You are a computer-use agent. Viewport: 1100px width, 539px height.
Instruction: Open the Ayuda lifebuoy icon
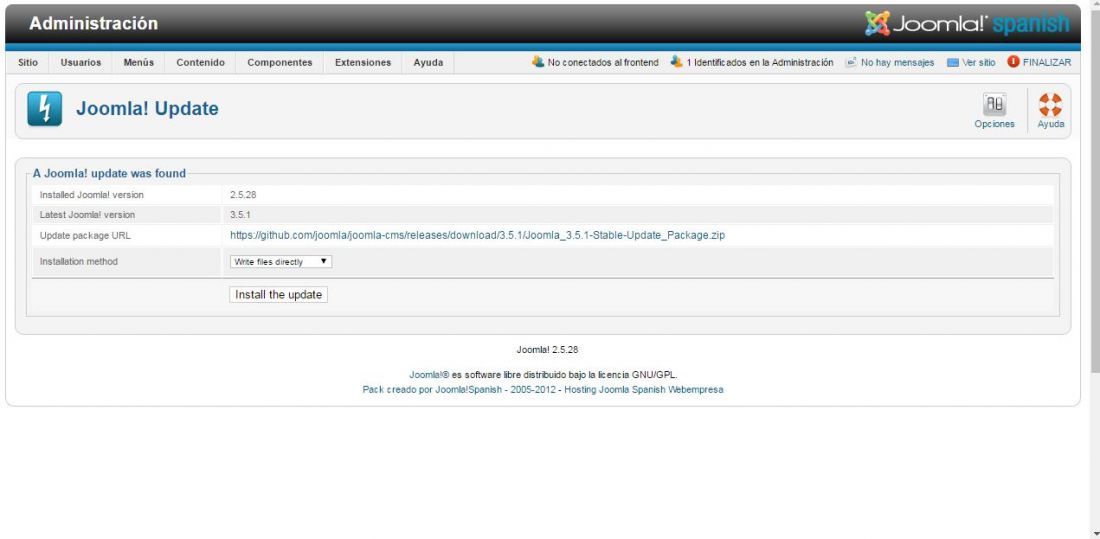coord(1050,105)
